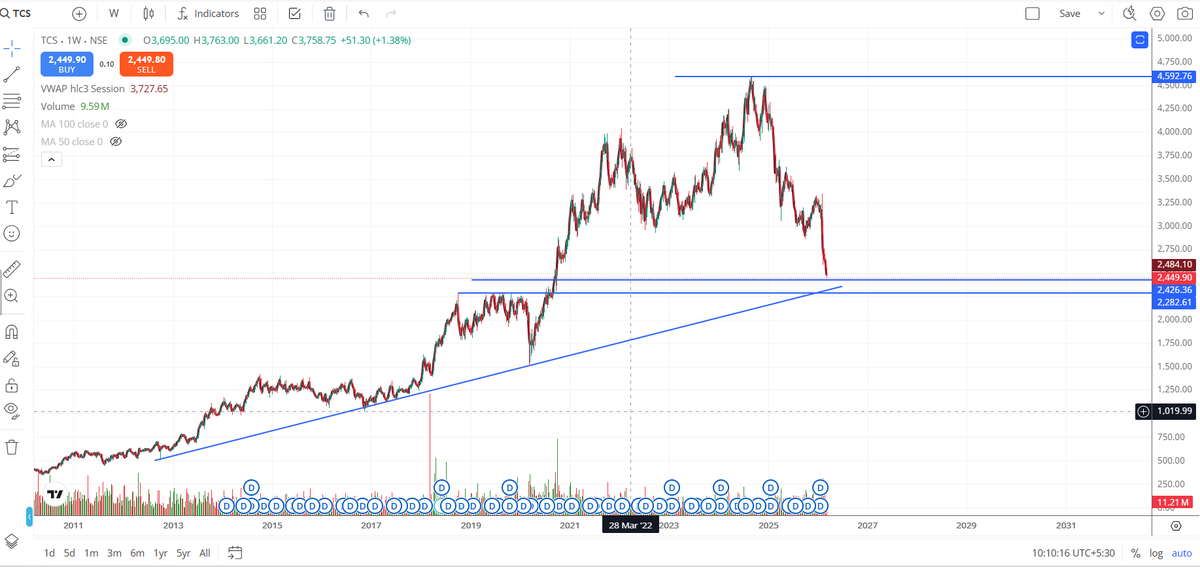Screen dimensions: 1200x567
Task: Open the Indicators dialog
Action: 208,13
